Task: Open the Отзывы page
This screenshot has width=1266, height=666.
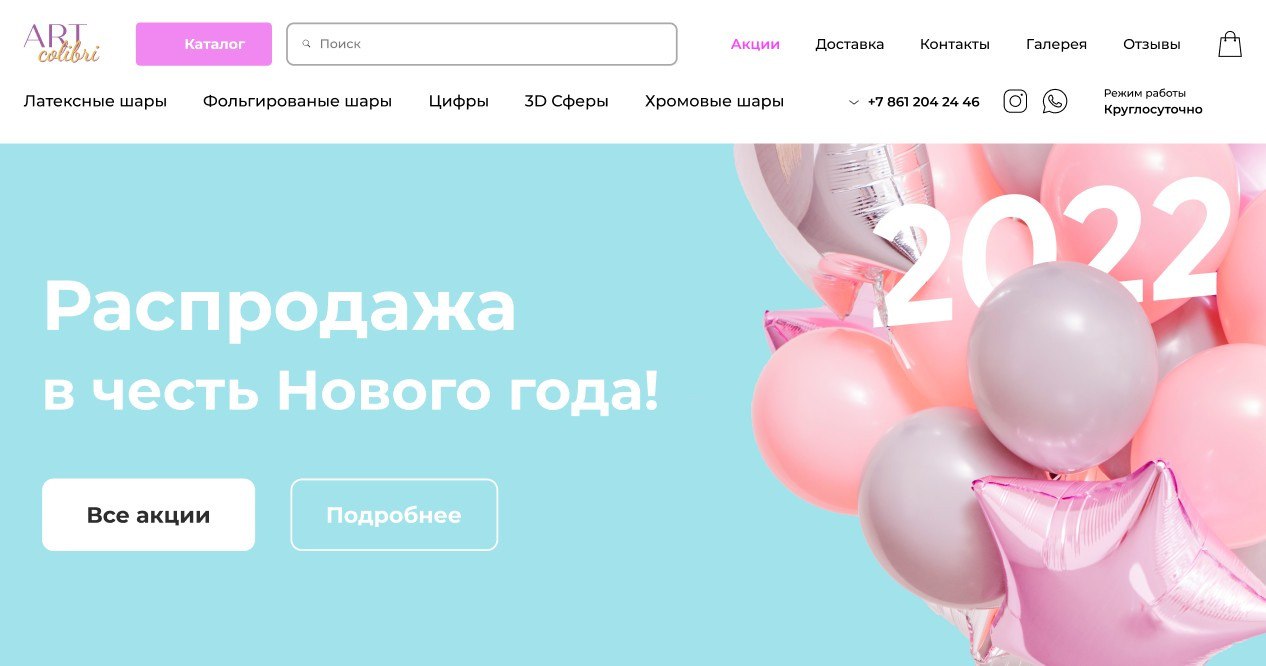Action: (x=1152, y=44)
